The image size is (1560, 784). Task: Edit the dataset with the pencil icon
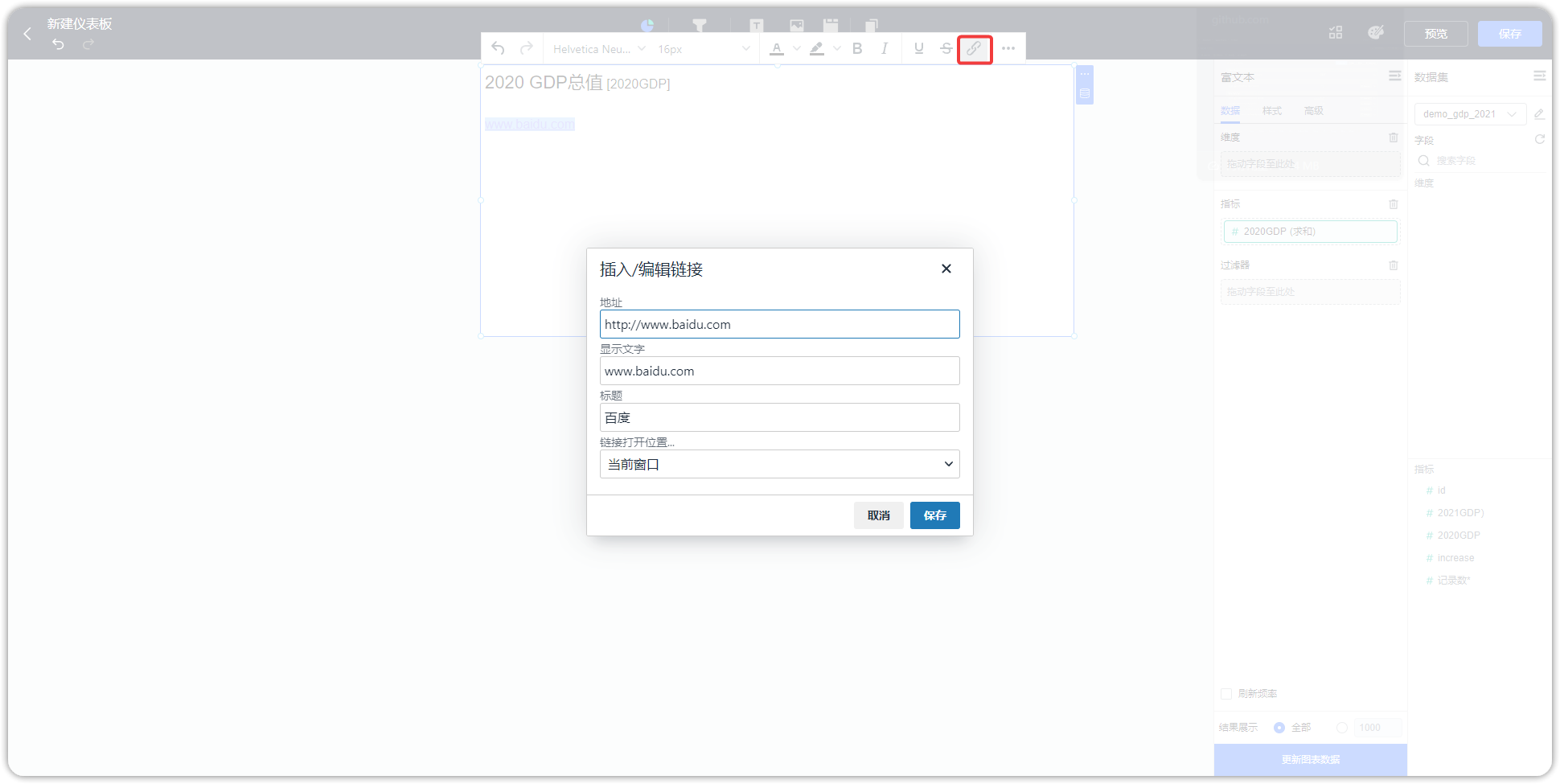point(1539,114)
